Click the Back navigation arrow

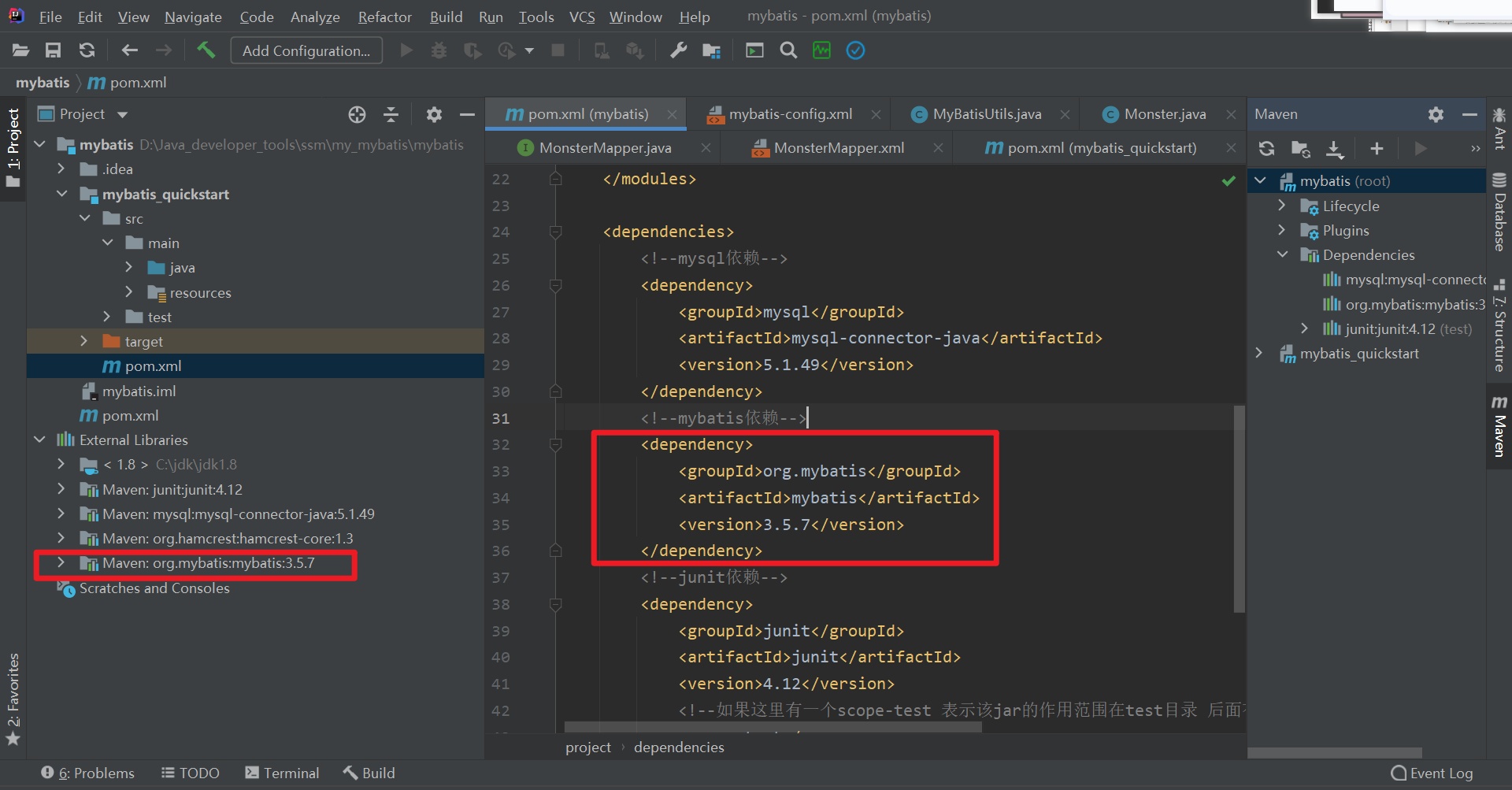(130, 50)
